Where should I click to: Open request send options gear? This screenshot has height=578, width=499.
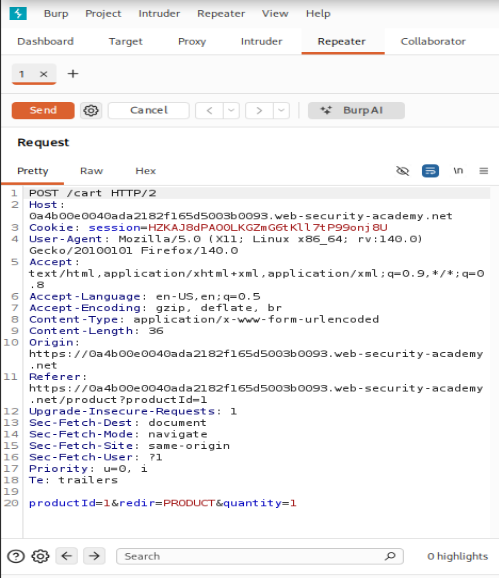[x=91, y=110]
